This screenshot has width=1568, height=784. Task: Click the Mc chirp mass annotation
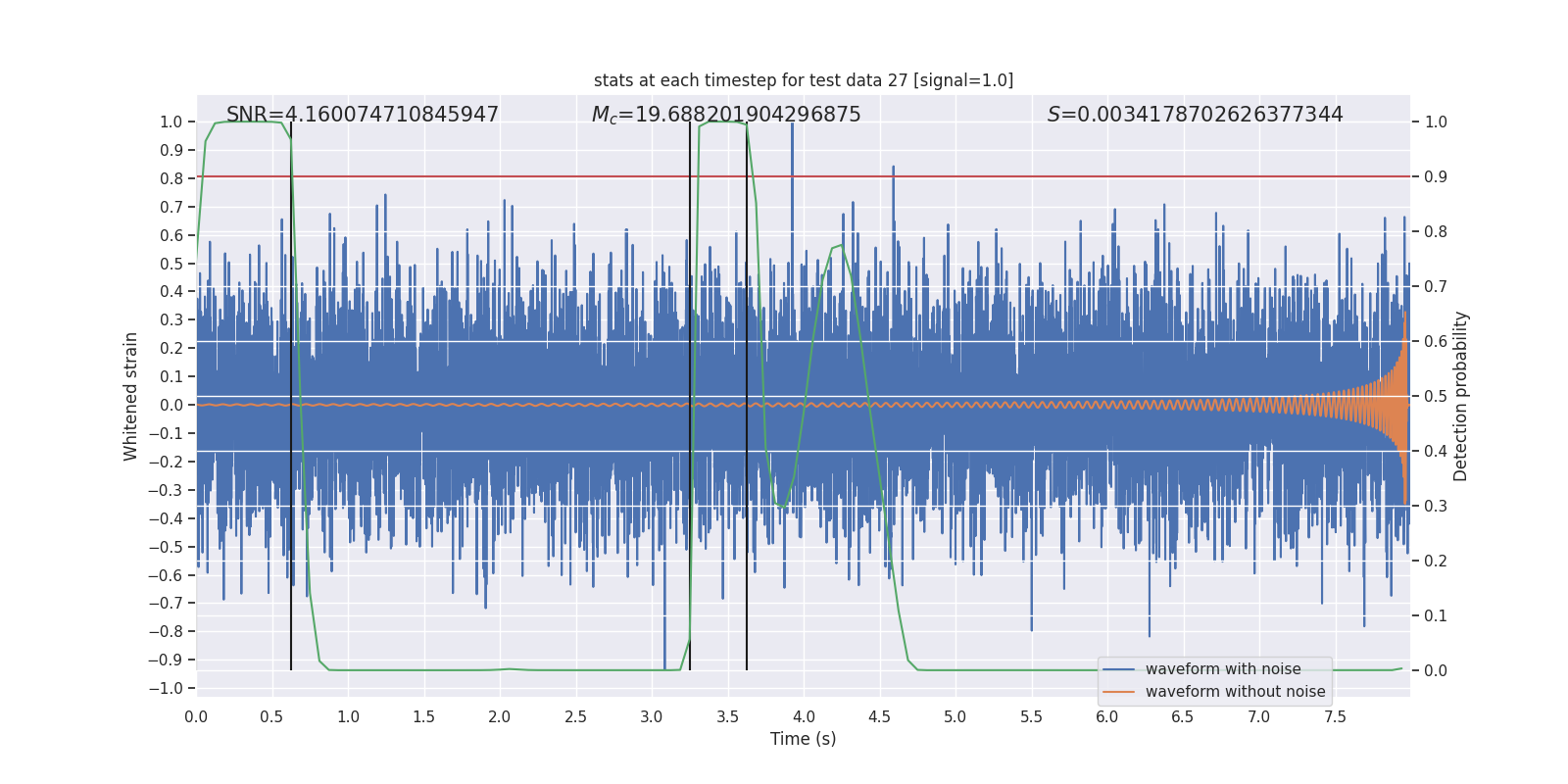tap(726, 115)
